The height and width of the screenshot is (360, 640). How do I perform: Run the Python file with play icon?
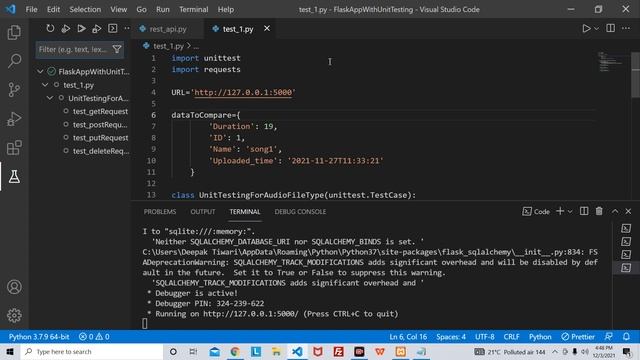click(586, 29)
